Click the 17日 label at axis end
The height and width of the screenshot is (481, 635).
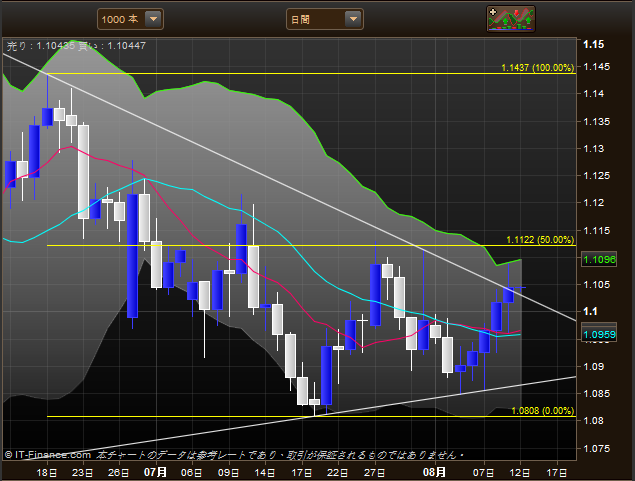[x=557, y=472]
